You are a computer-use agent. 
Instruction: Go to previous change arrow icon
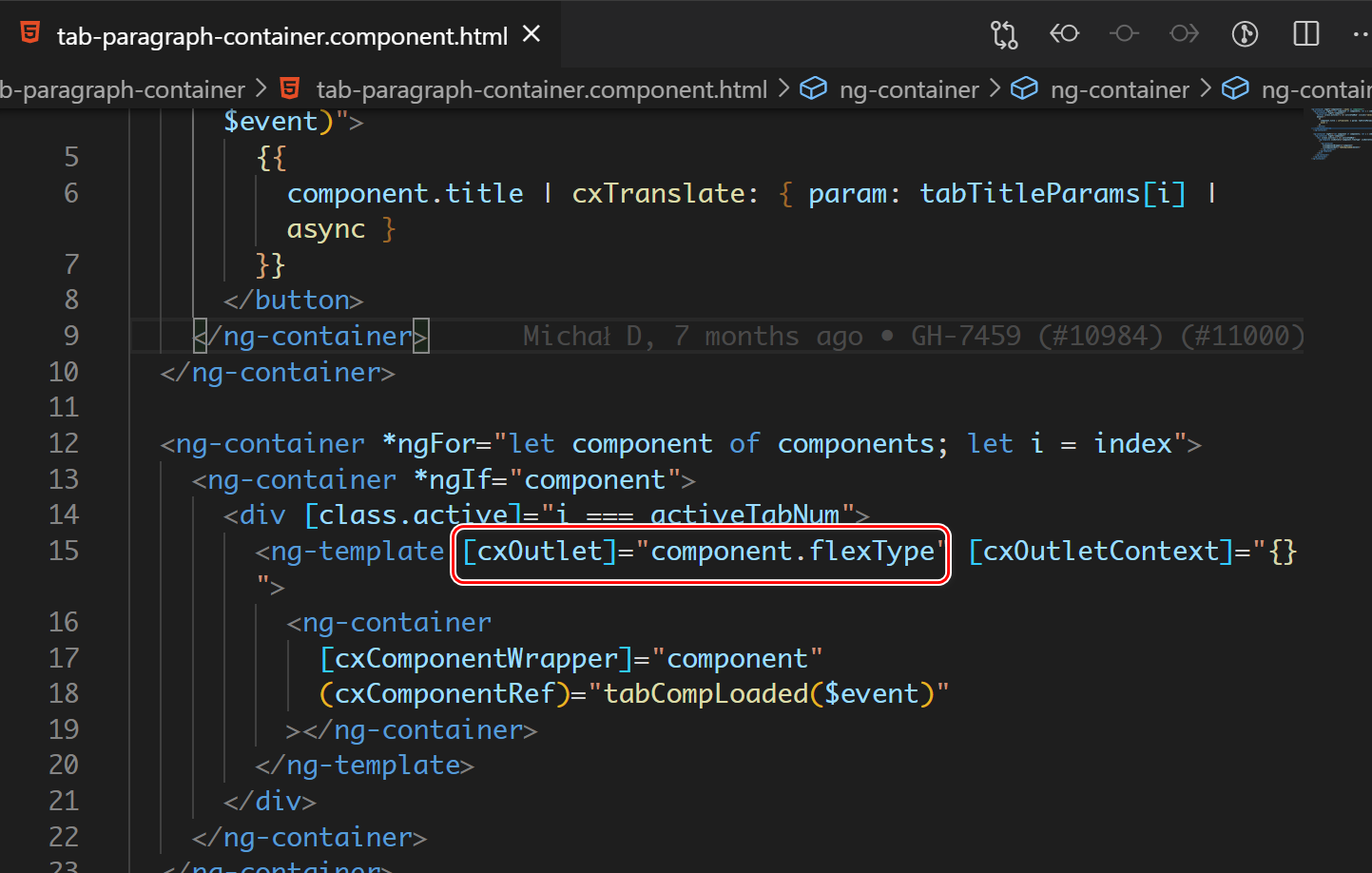(x=1064, y=34)
